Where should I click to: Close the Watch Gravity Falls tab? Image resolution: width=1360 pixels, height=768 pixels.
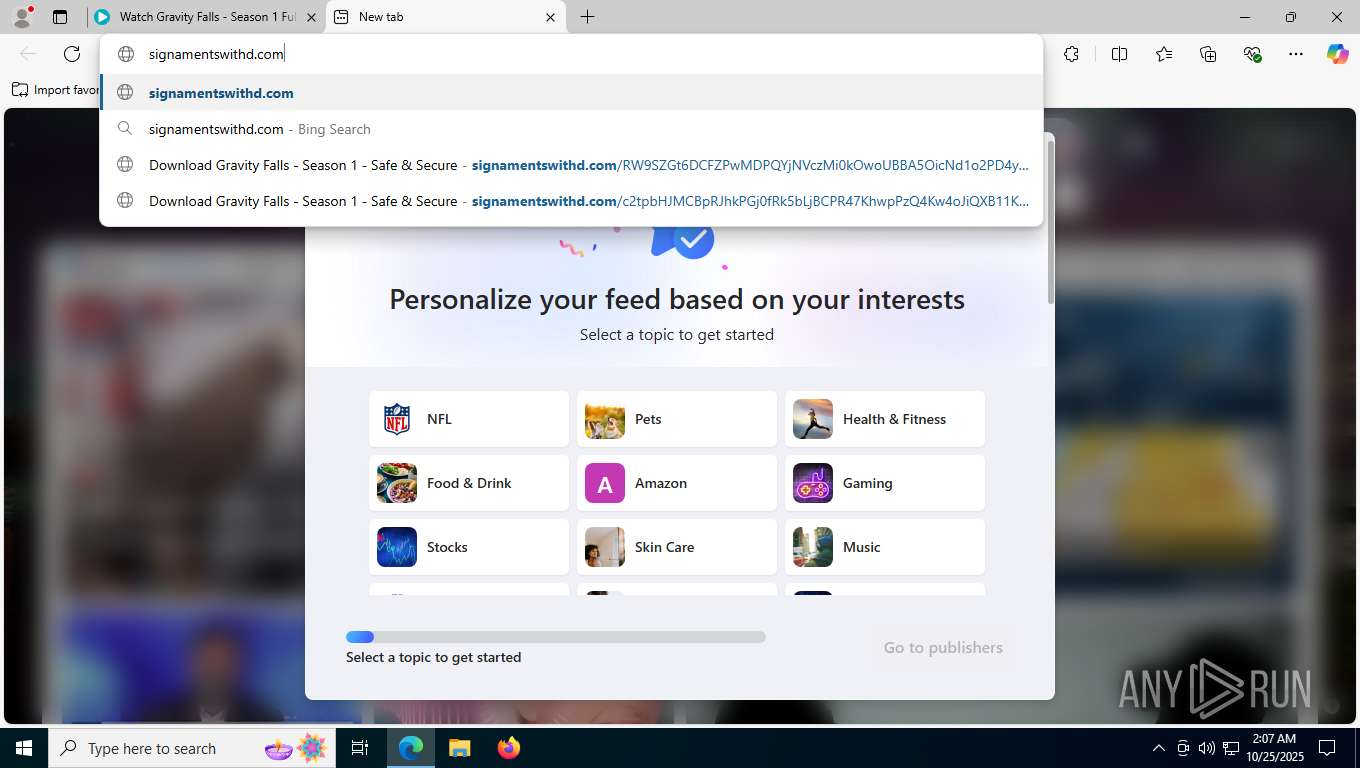point(311,17)
